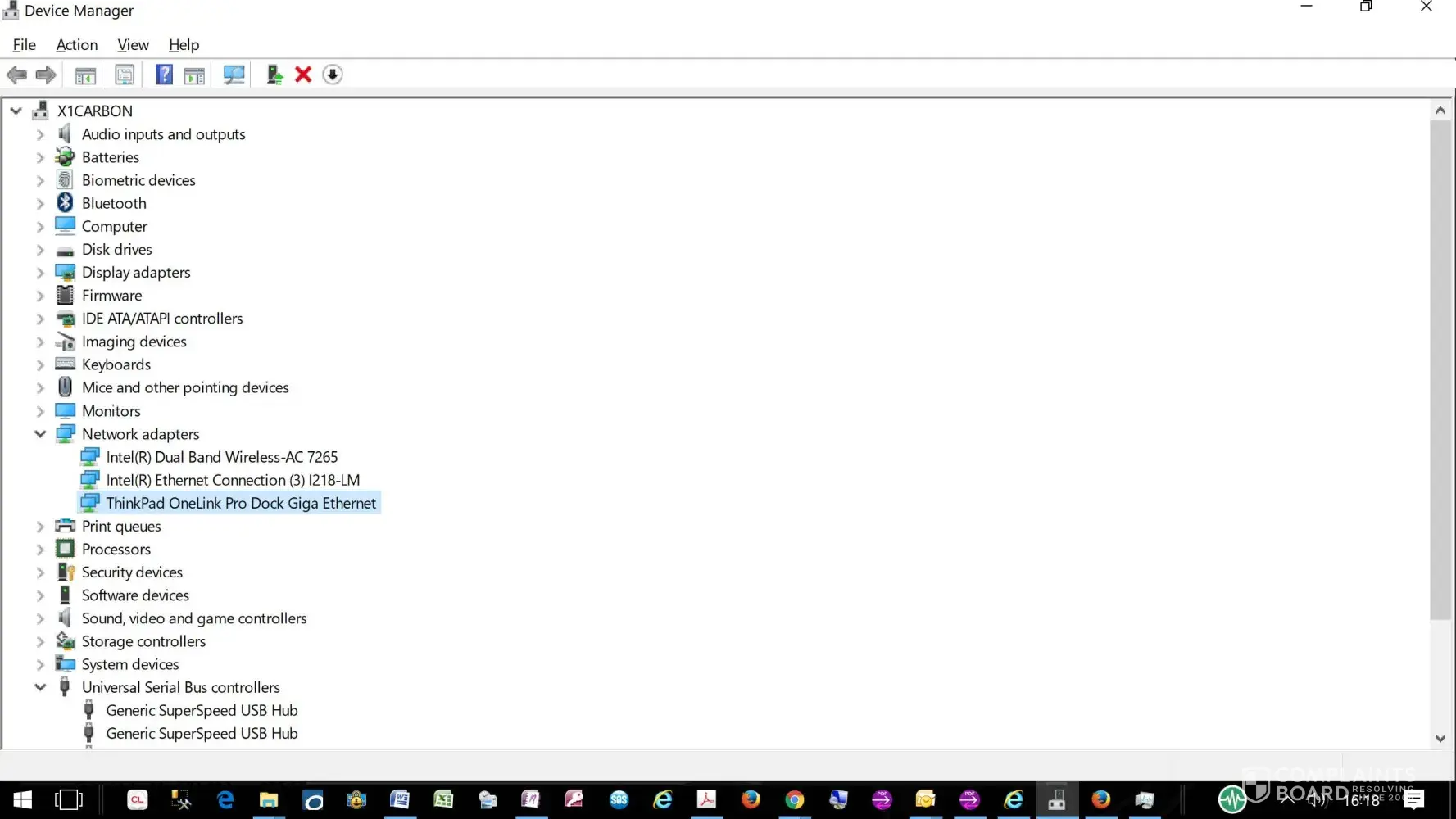The width and height of the screenshot is (1456, 819).
Task: Click the blue Help question mark icon
Action: point(164,75)
